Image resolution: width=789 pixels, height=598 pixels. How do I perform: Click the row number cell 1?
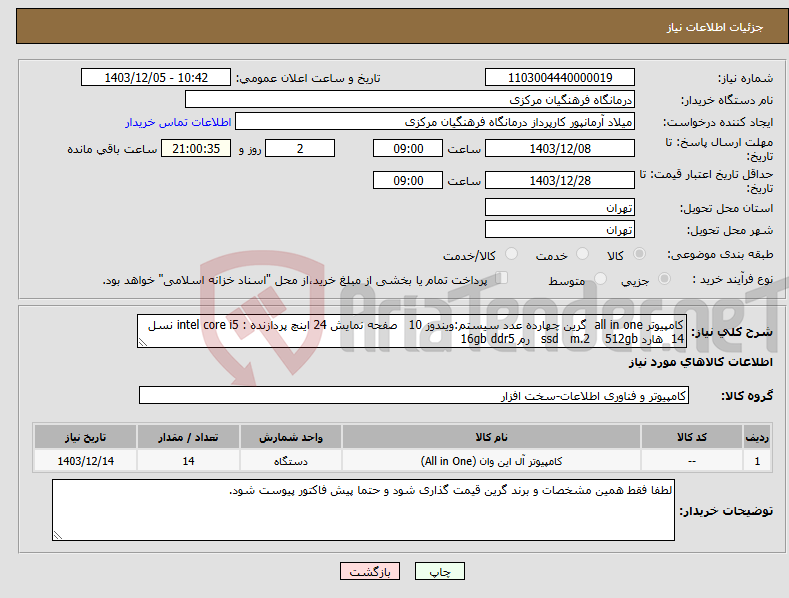pos(757,461)
